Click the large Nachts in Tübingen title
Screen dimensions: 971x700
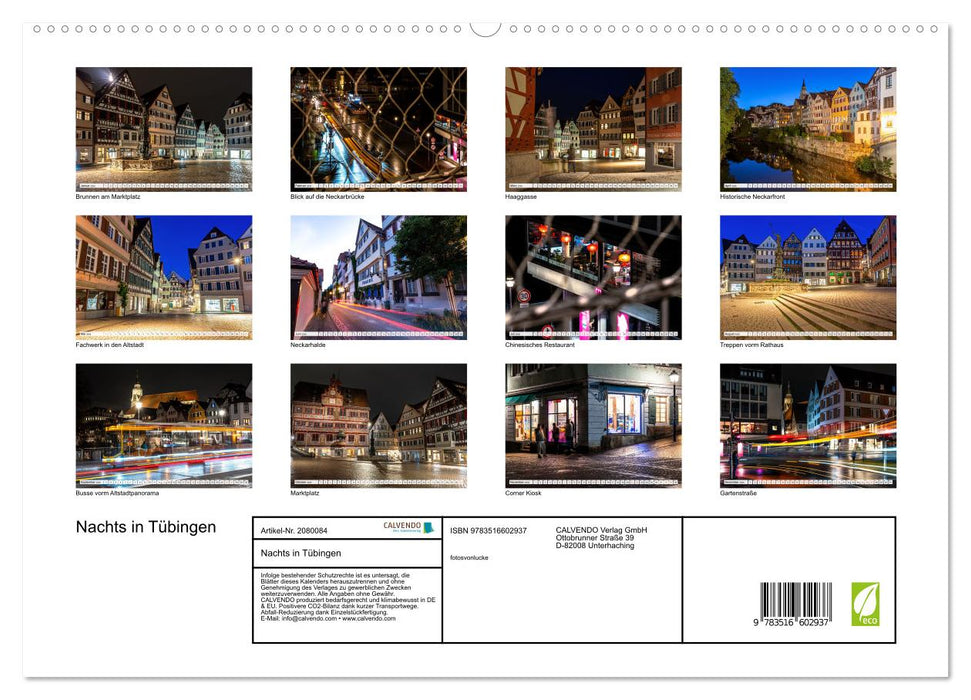point(146,527)
